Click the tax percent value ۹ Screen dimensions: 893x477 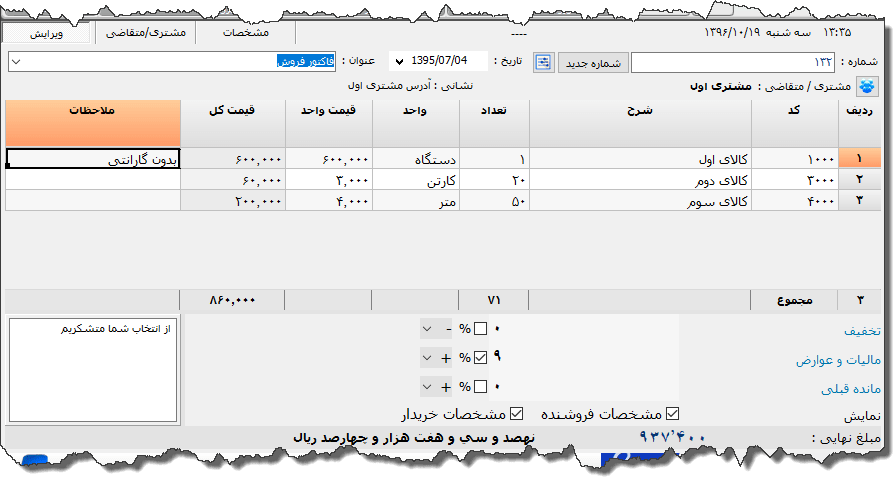(497, 356)
